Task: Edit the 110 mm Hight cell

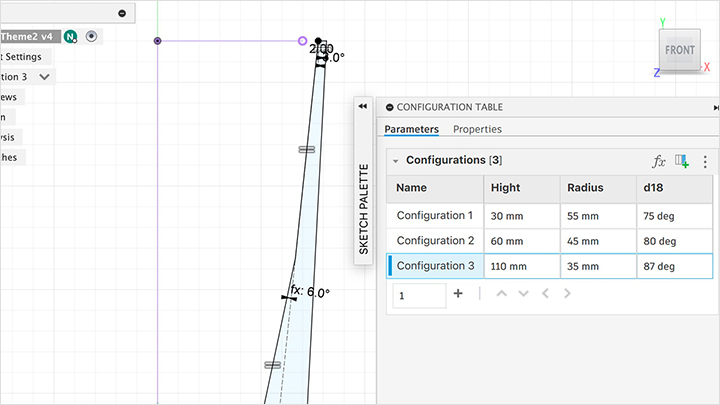Action: (522, 266)
